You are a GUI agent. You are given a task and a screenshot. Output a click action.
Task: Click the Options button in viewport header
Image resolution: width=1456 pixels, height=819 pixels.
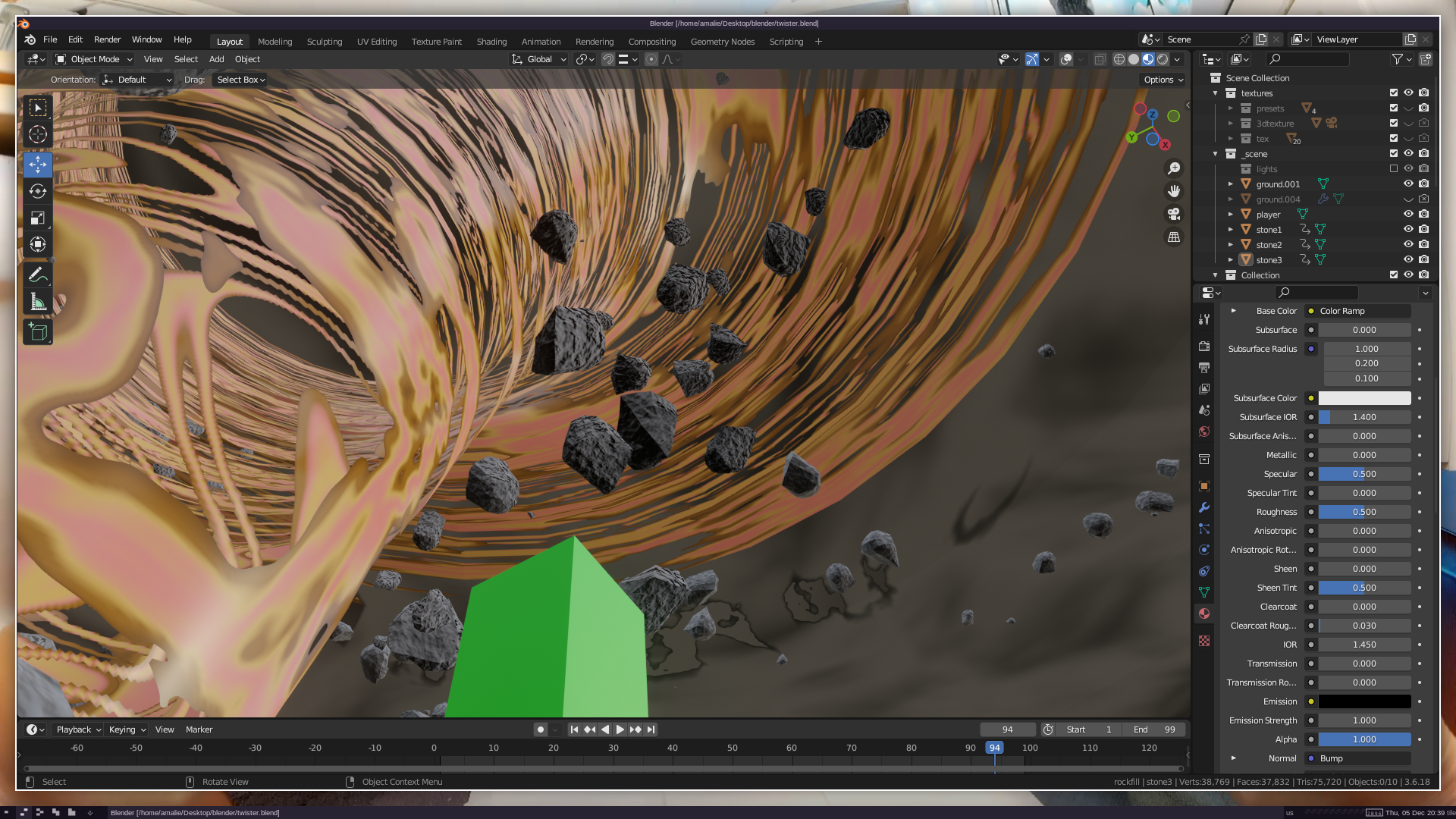click(x=1163, y=80)
